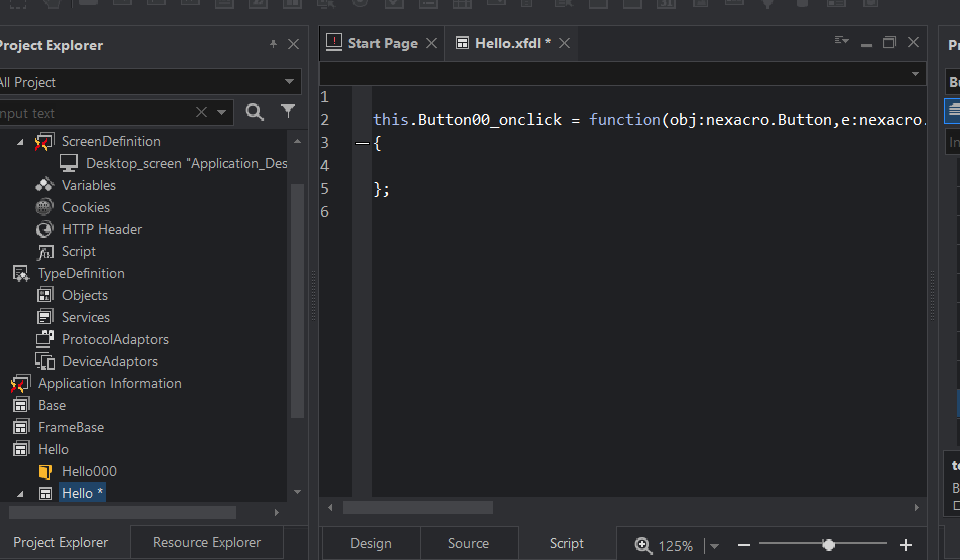Select the HTTP Header tree item
960x560 pixels.
tap(102, 230)
